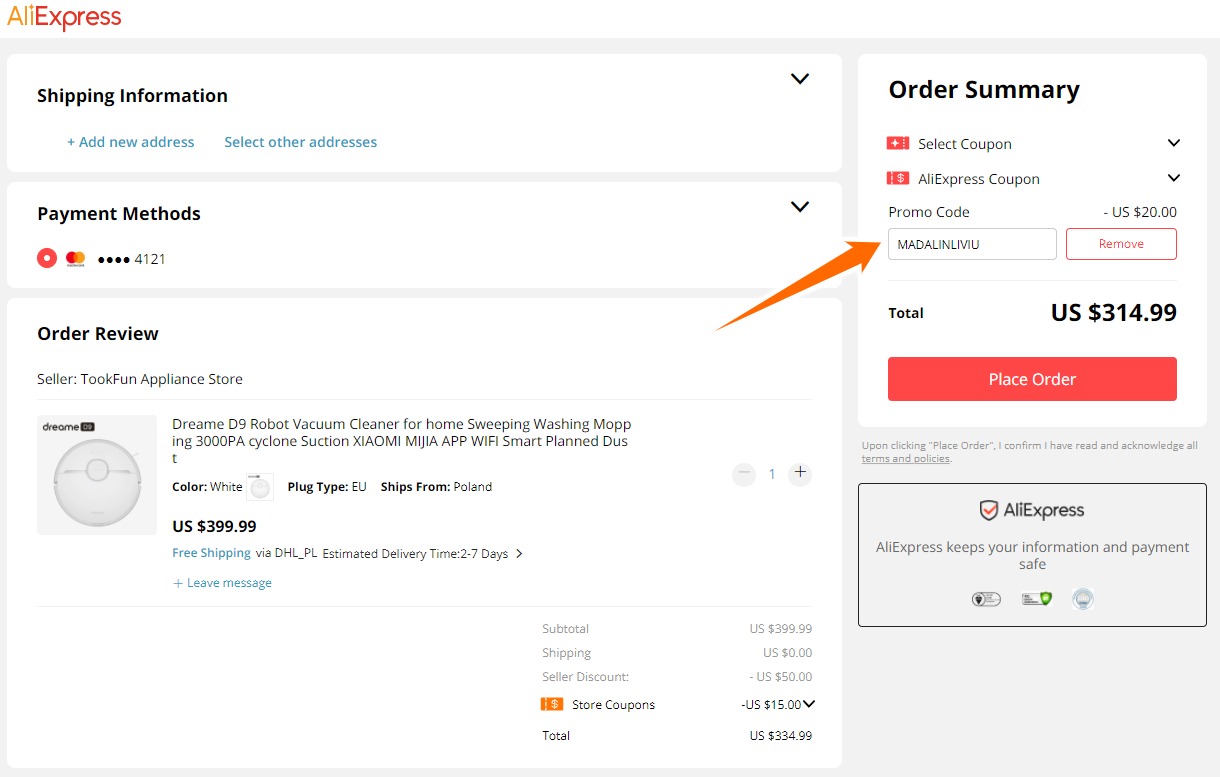This screenshot has height=777, width=1220.
Task: Increase quantity with plus button
Action: point(799,474)
